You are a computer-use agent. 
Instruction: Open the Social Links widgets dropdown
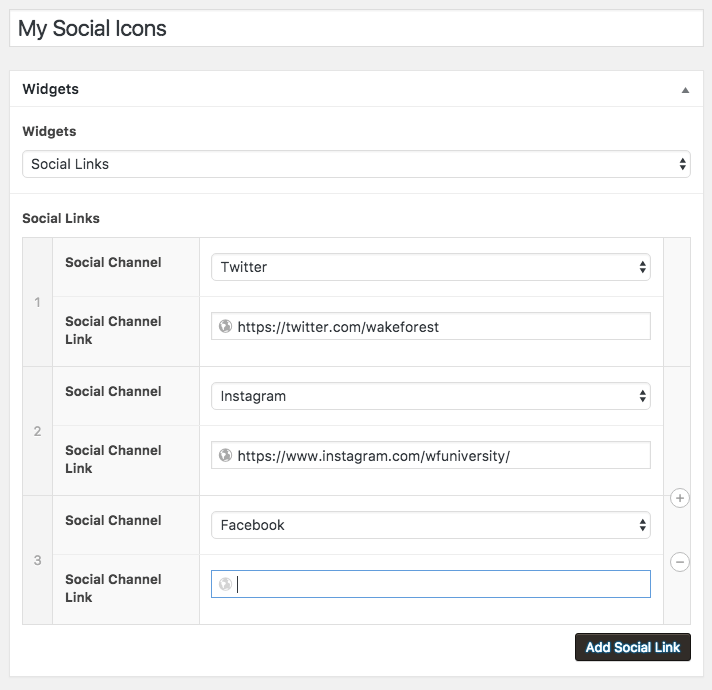tap(356, 164)
